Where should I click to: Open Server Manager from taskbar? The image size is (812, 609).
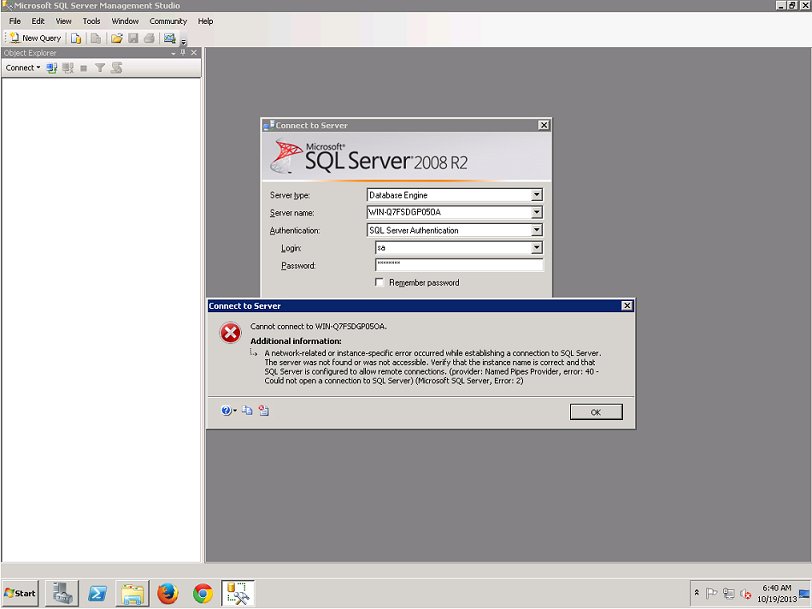coord(62,593)
